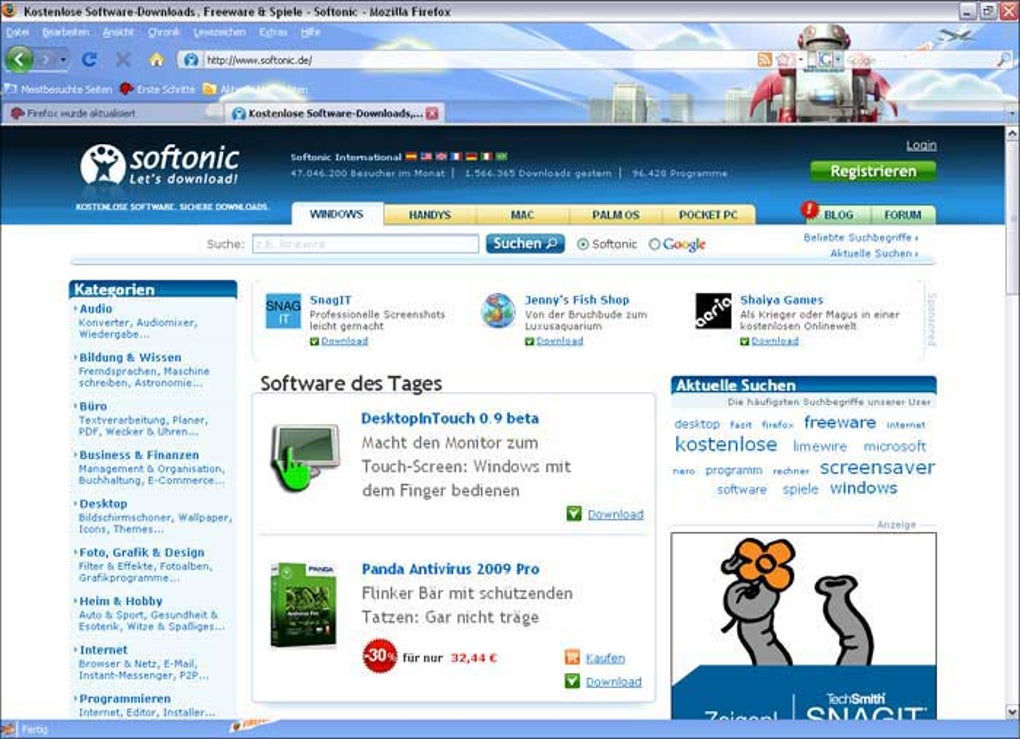
Task: Open DesktopInTouch 0.9 beta link
Action: coord(450,418)
